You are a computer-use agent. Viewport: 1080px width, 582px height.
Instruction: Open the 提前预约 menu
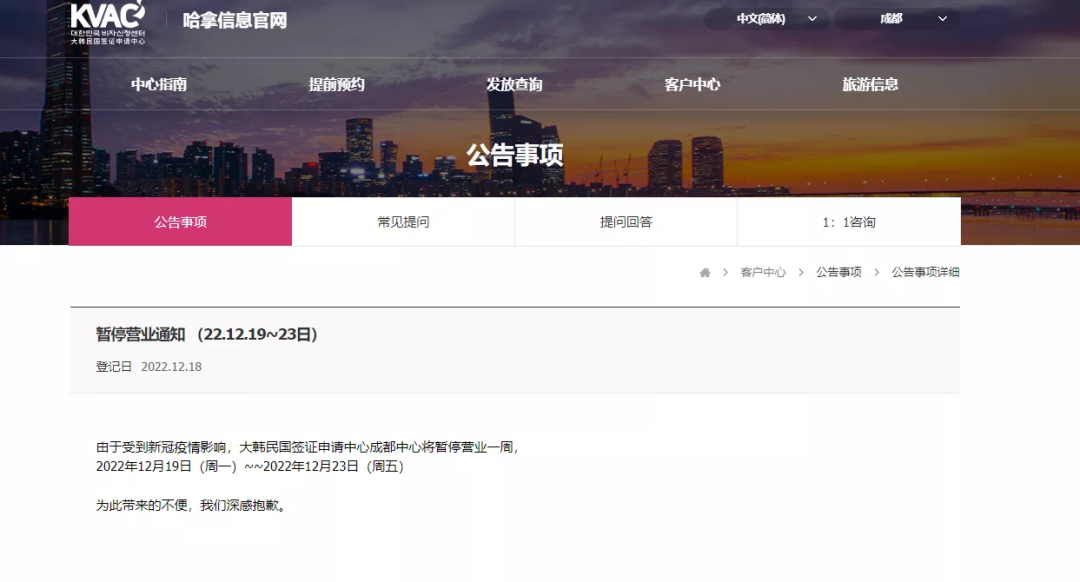(338, 84)
